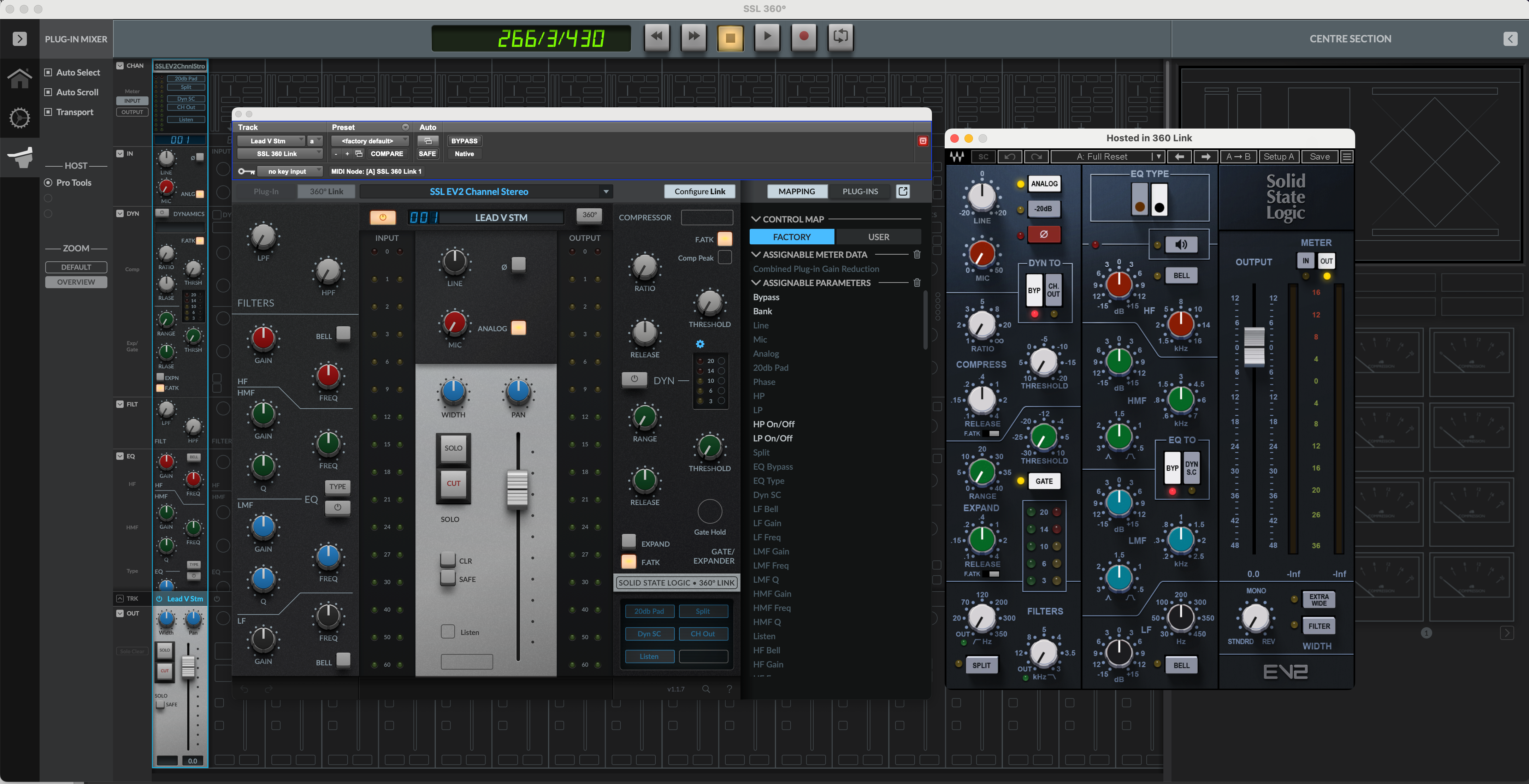Load next preset with right arrow

pos(1205,157)
